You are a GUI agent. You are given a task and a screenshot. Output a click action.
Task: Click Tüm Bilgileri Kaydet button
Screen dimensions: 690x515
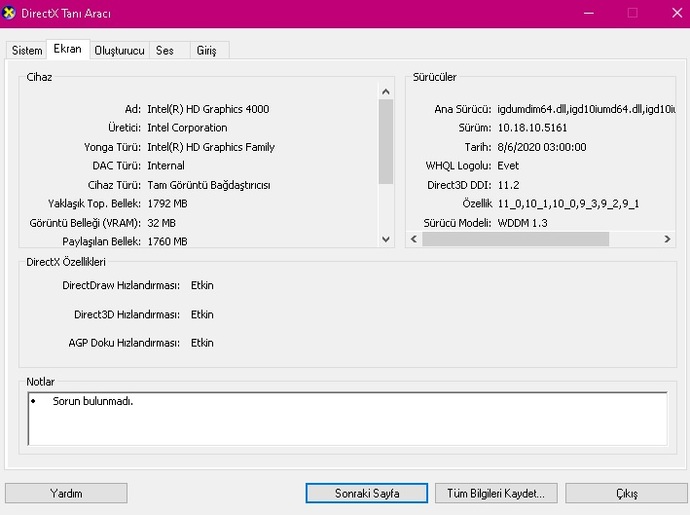pos(496,493)
